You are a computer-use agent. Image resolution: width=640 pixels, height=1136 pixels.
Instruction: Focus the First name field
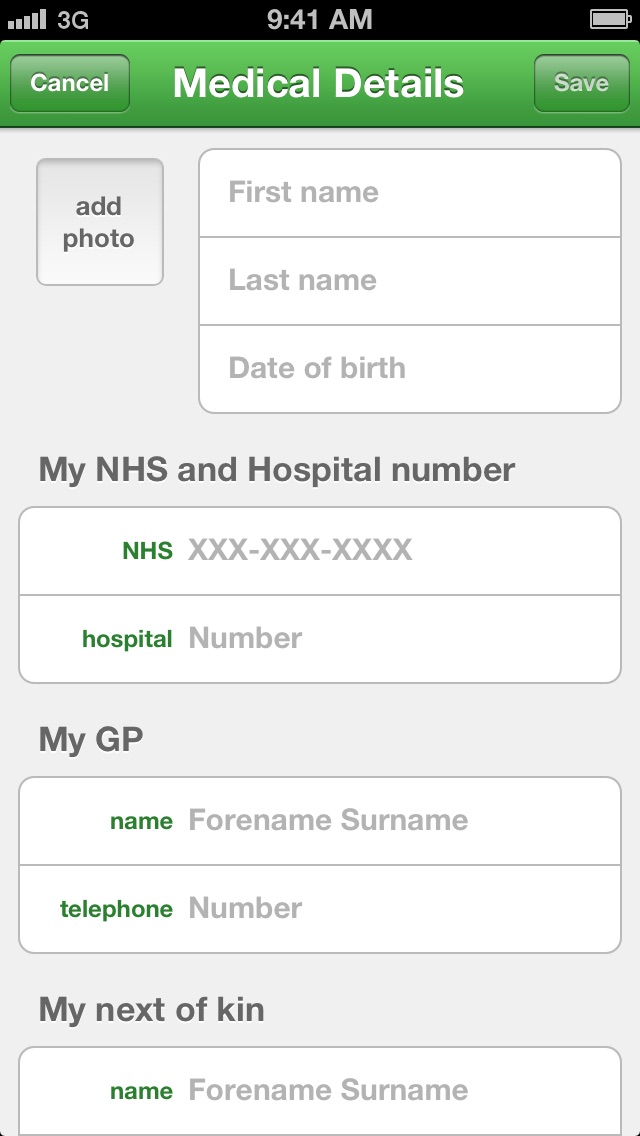[410, 193]
